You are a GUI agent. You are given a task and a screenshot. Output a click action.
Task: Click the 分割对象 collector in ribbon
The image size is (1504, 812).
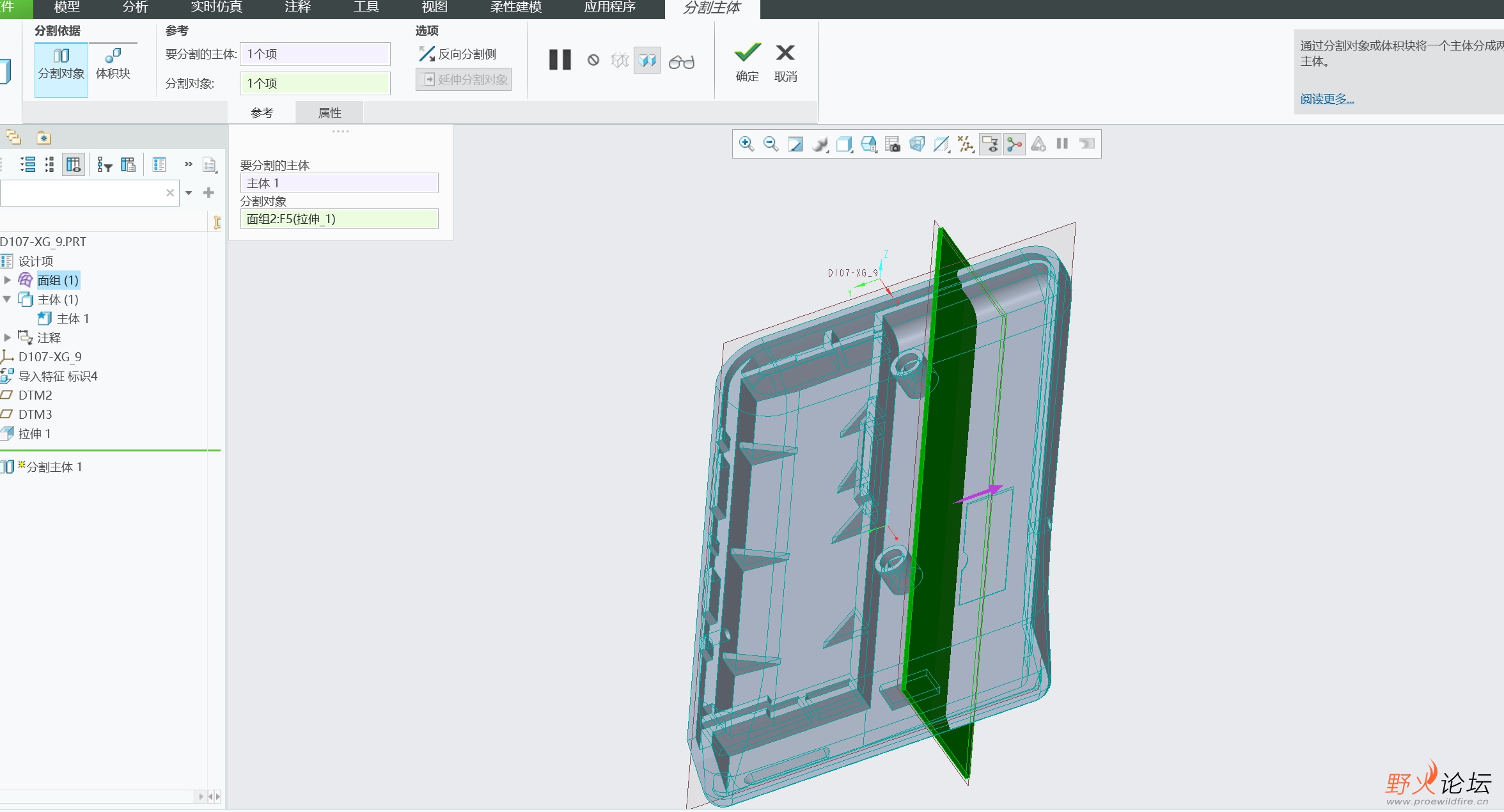315,84
